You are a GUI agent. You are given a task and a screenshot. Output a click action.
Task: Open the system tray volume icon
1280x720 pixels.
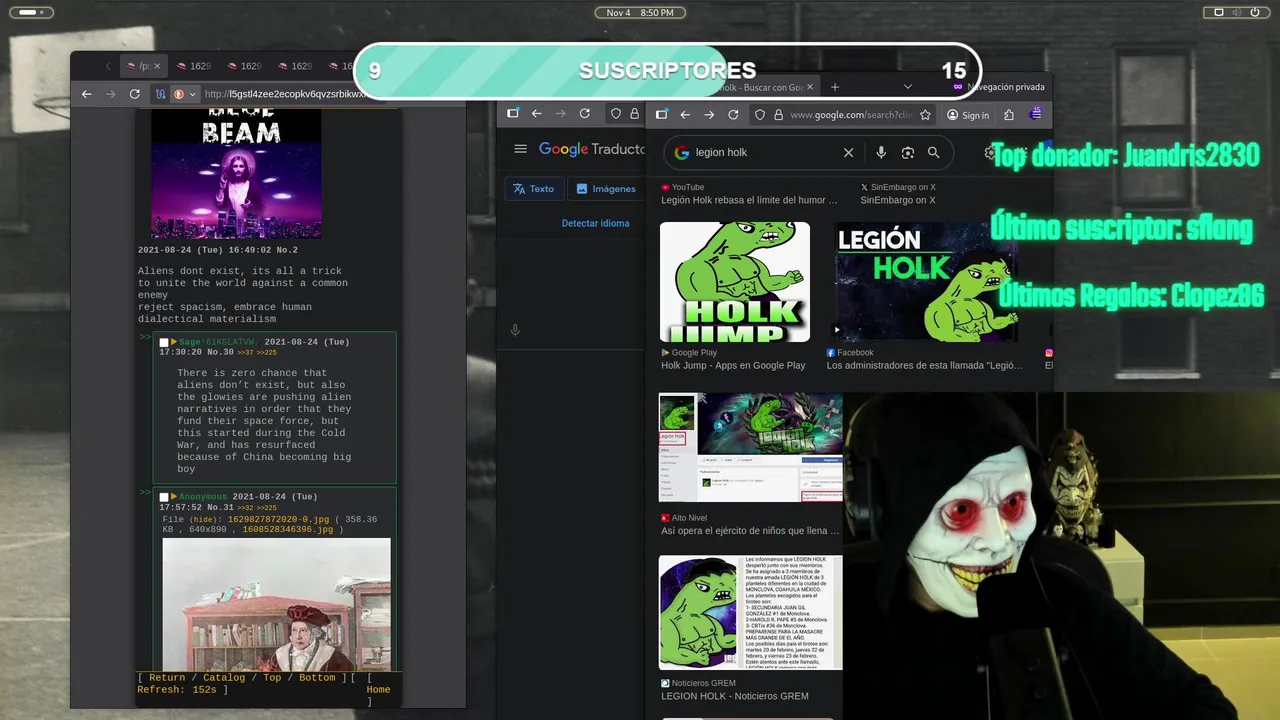click(1237, 12)
